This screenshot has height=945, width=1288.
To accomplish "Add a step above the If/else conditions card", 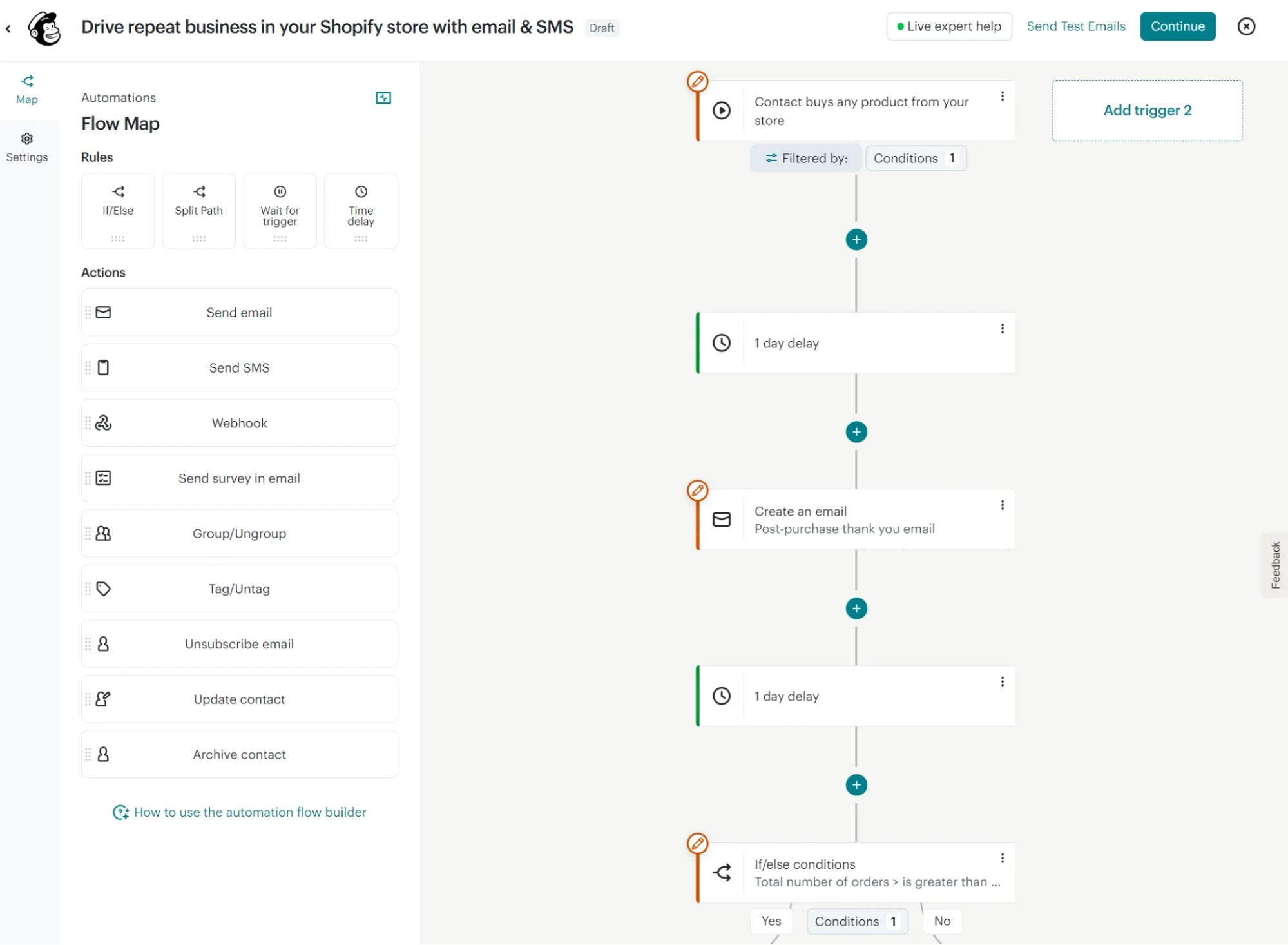I will 856,785.
